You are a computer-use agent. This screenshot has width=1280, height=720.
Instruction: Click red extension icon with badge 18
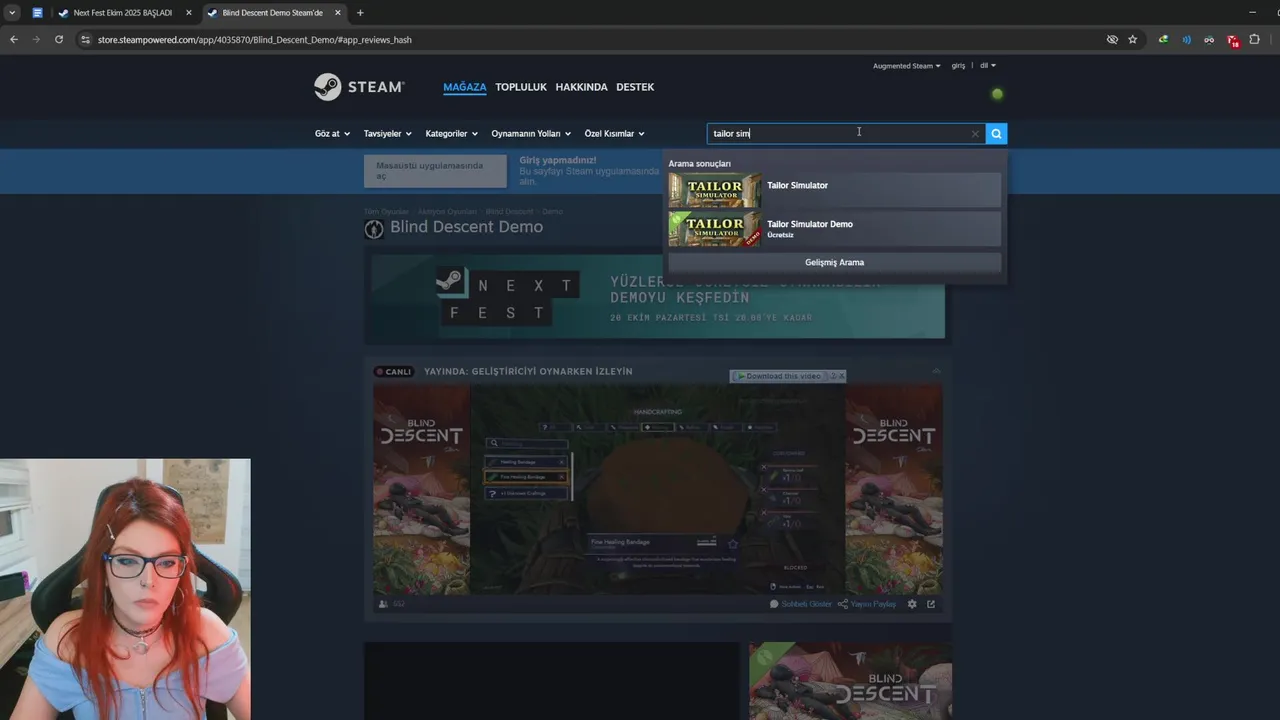[1233, 40]
